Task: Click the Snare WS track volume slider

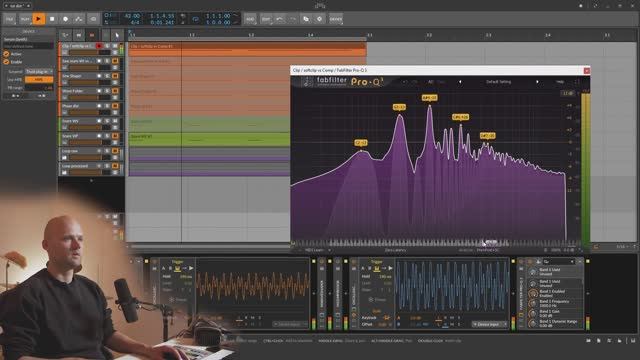Action: click(x=90, y=127)
